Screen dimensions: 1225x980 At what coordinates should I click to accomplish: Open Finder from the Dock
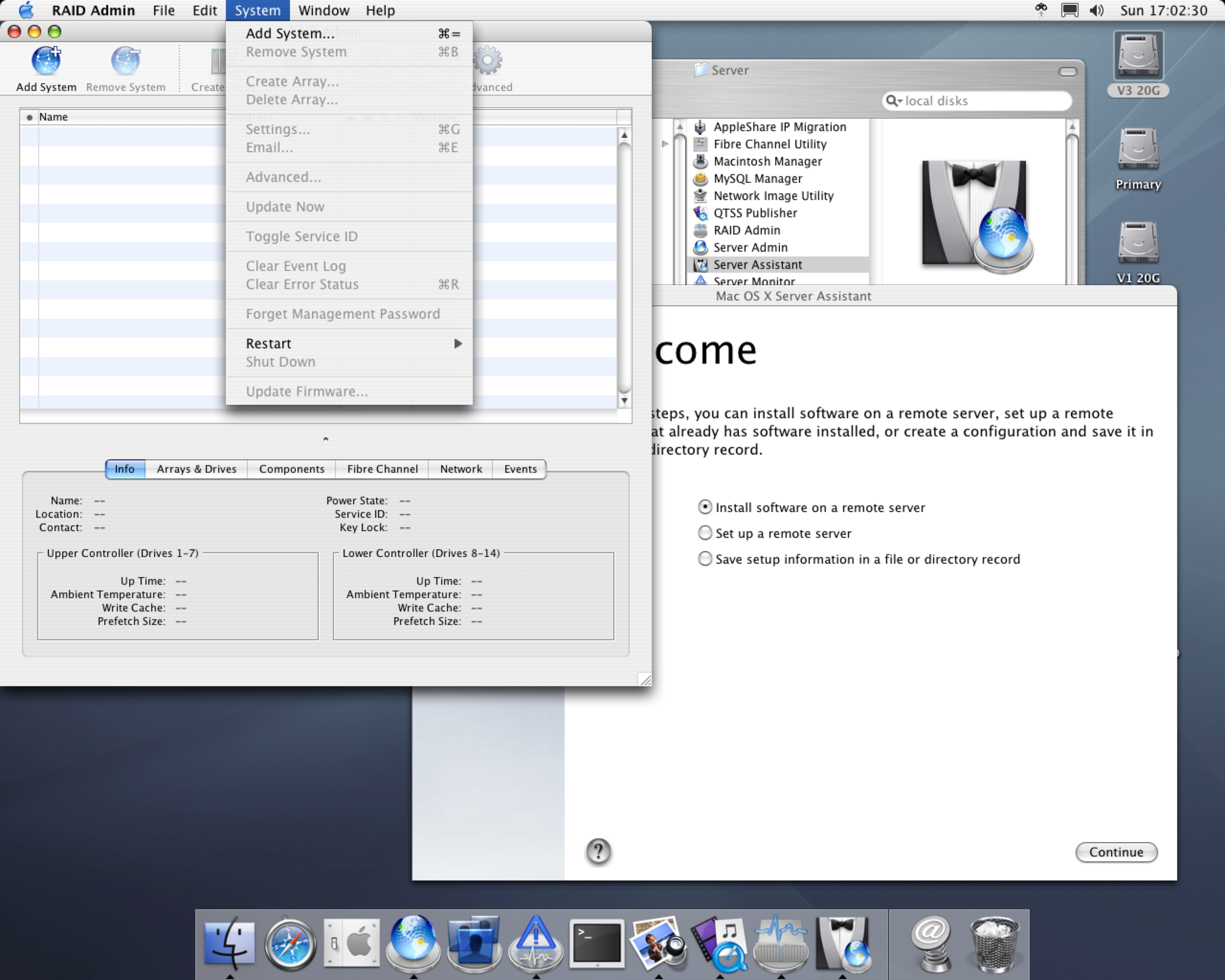tap(230, 943)
